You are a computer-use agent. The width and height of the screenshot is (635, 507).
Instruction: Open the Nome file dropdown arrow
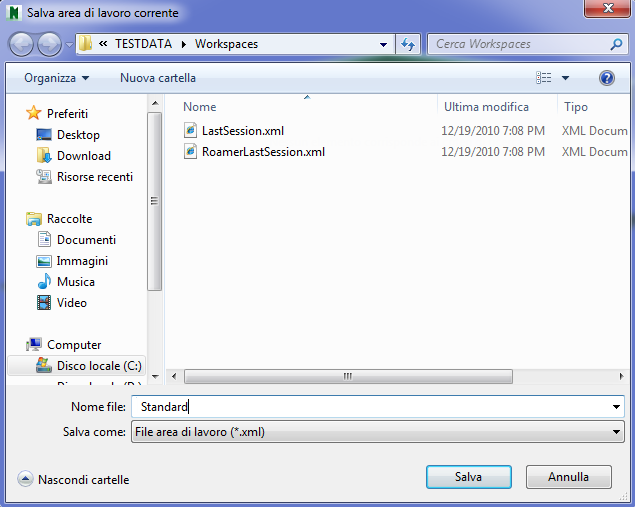coord(616,407)
